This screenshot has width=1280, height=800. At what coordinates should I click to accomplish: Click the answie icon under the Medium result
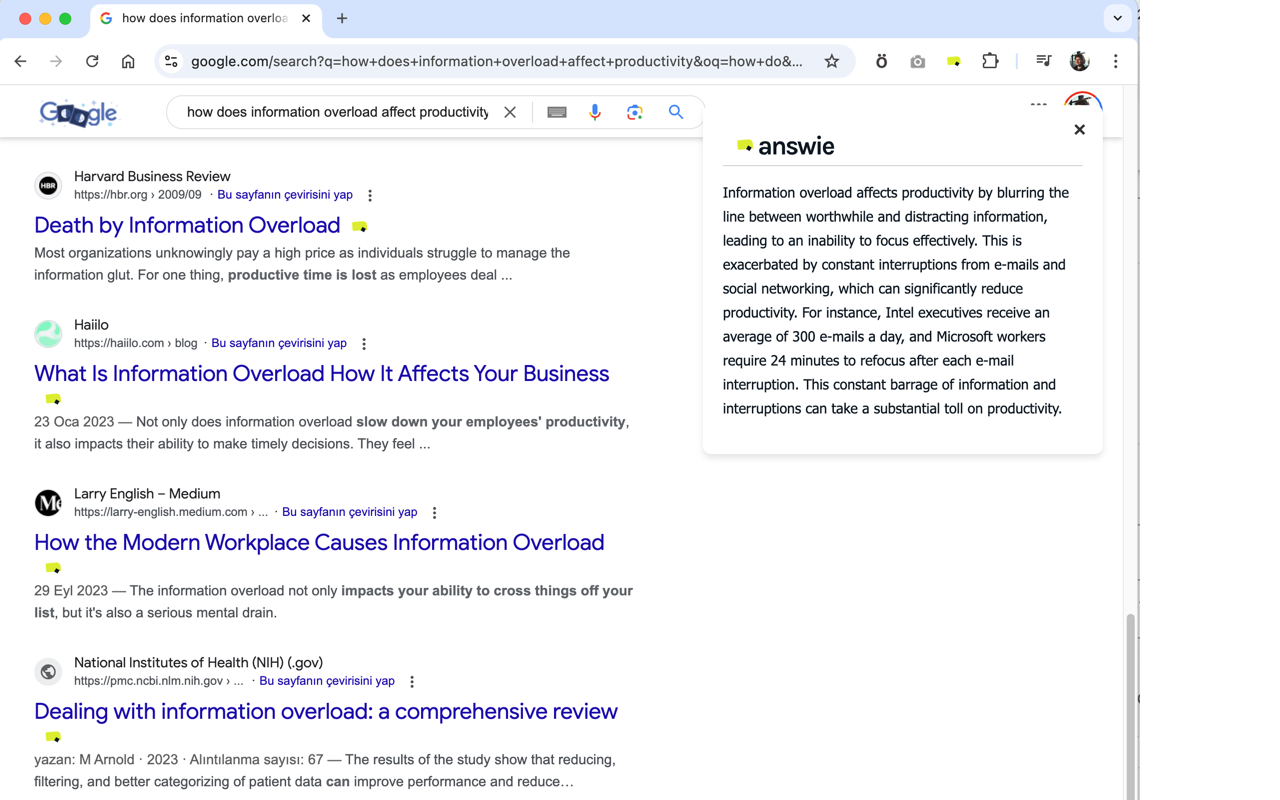tap(53, 568)
